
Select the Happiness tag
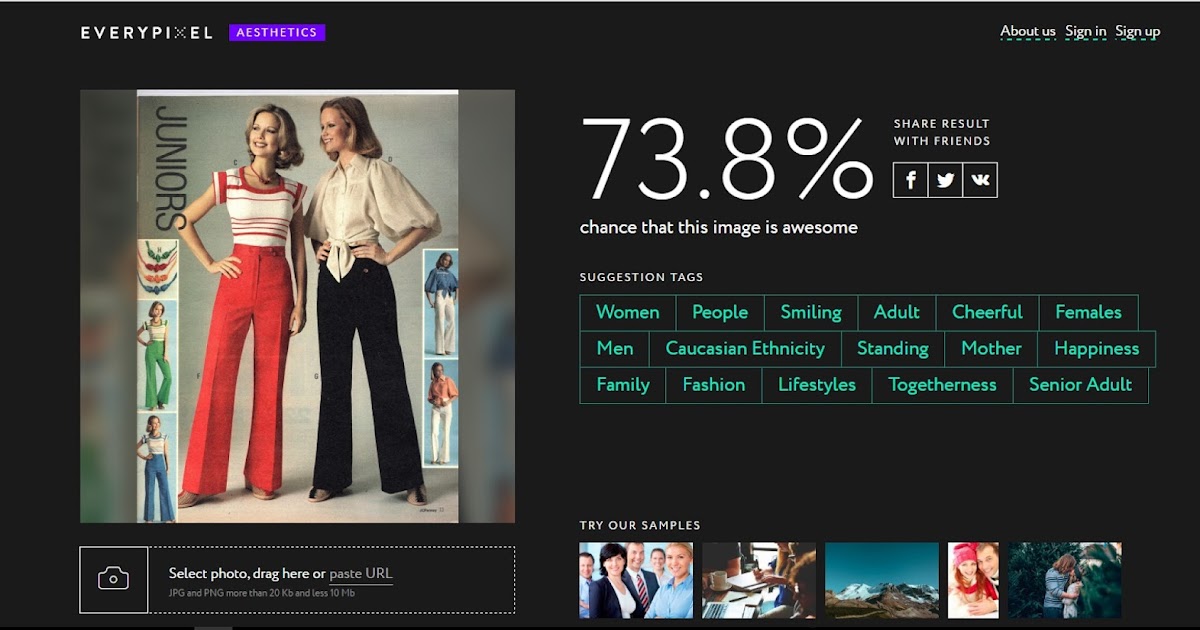1097,349
